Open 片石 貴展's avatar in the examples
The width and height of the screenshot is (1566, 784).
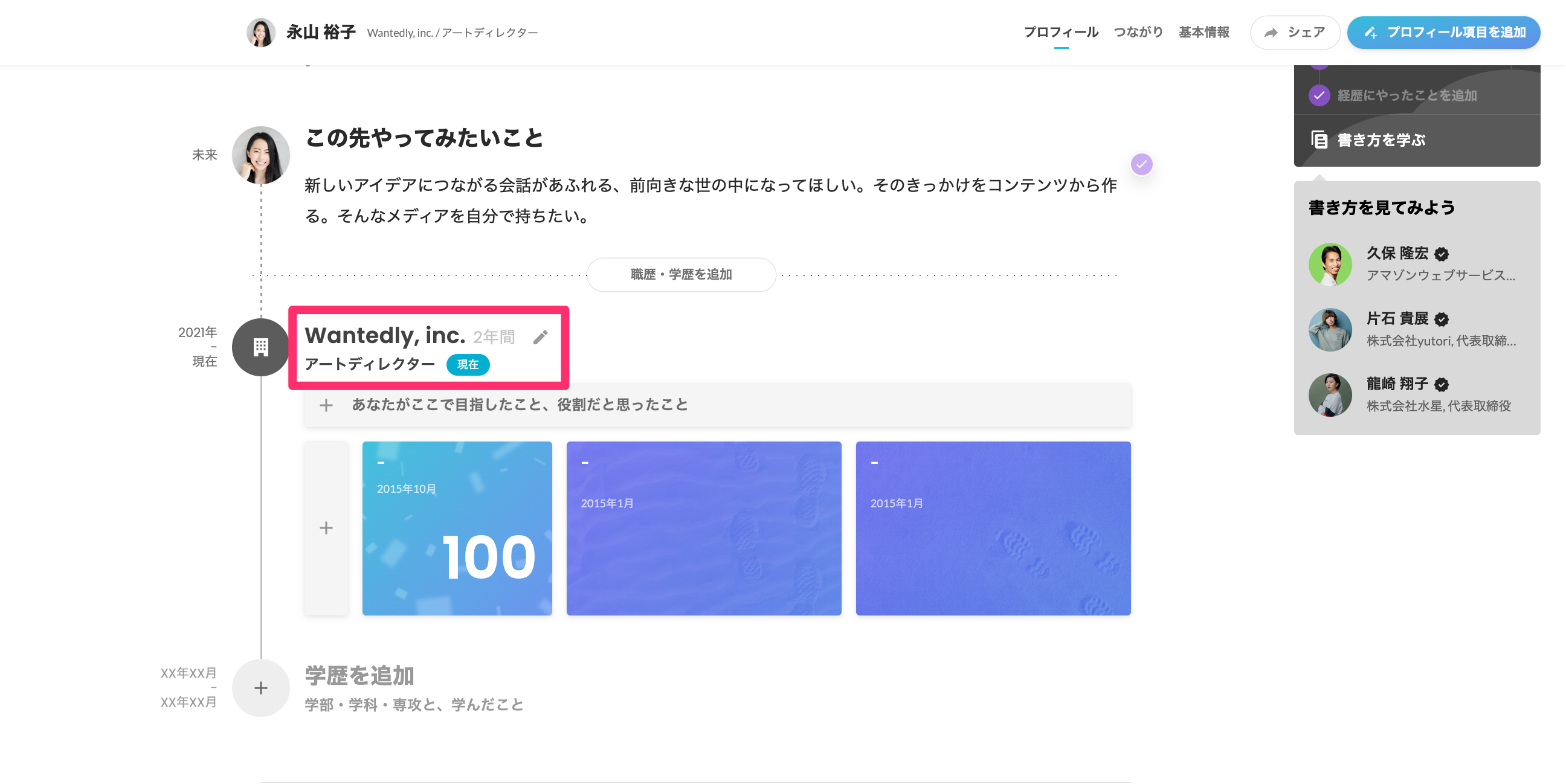coord(1330,330)
